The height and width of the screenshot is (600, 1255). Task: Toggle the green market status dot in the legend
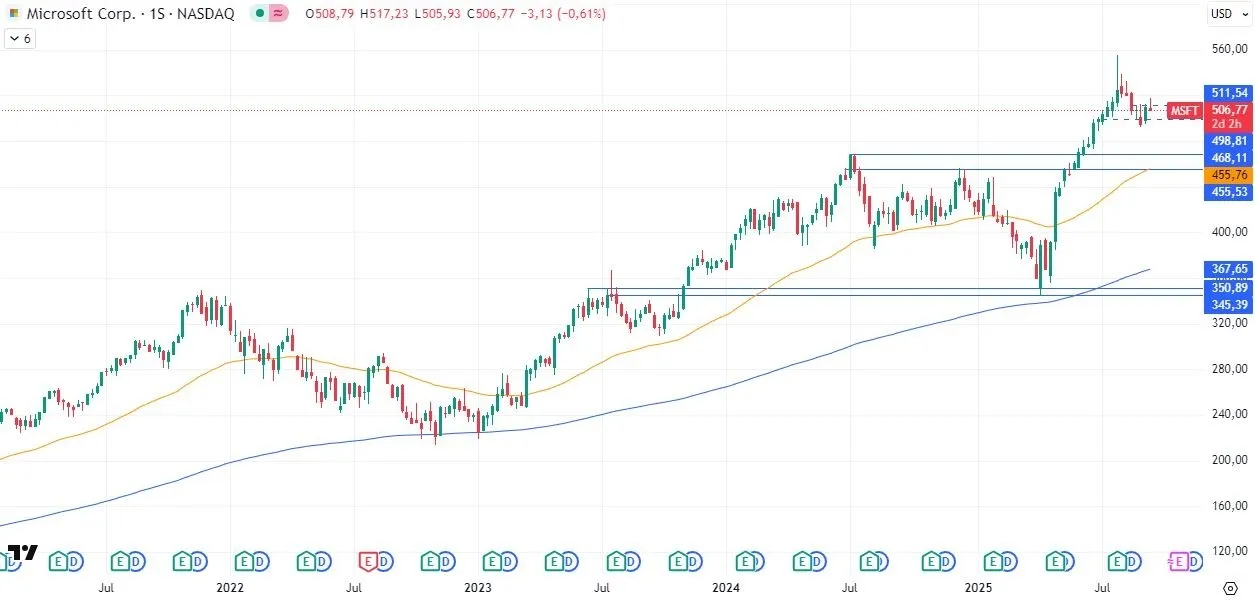coord(260,14)
